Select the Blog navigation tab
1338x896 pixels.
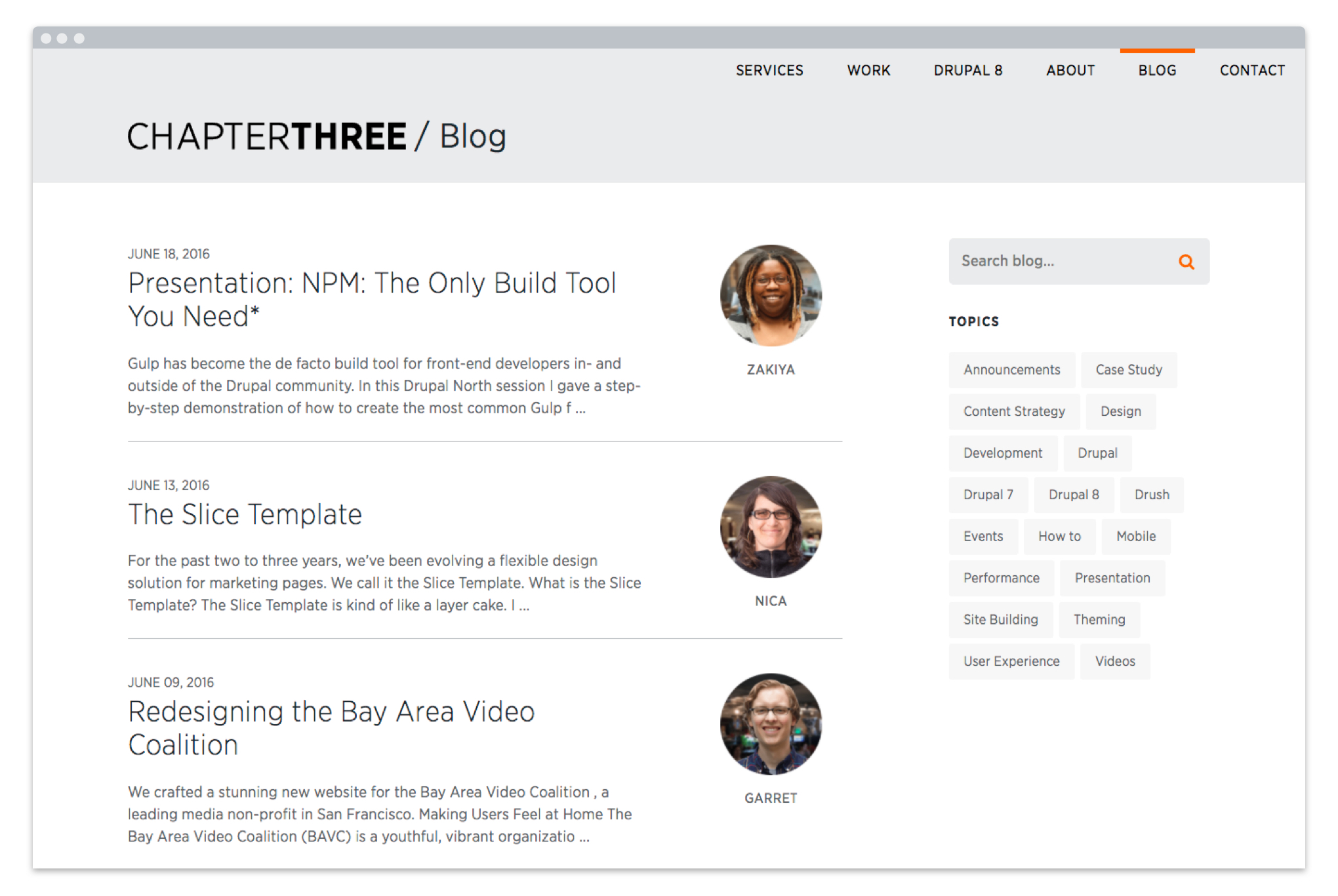coord(1157,70)
